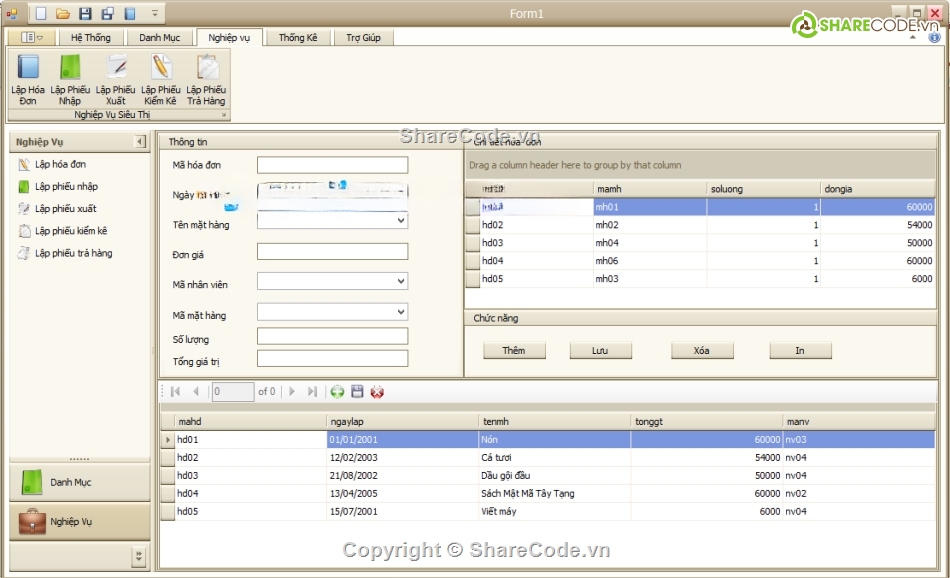
Task: Click the Mã hóa đơn input field
Action: (332, 165)
